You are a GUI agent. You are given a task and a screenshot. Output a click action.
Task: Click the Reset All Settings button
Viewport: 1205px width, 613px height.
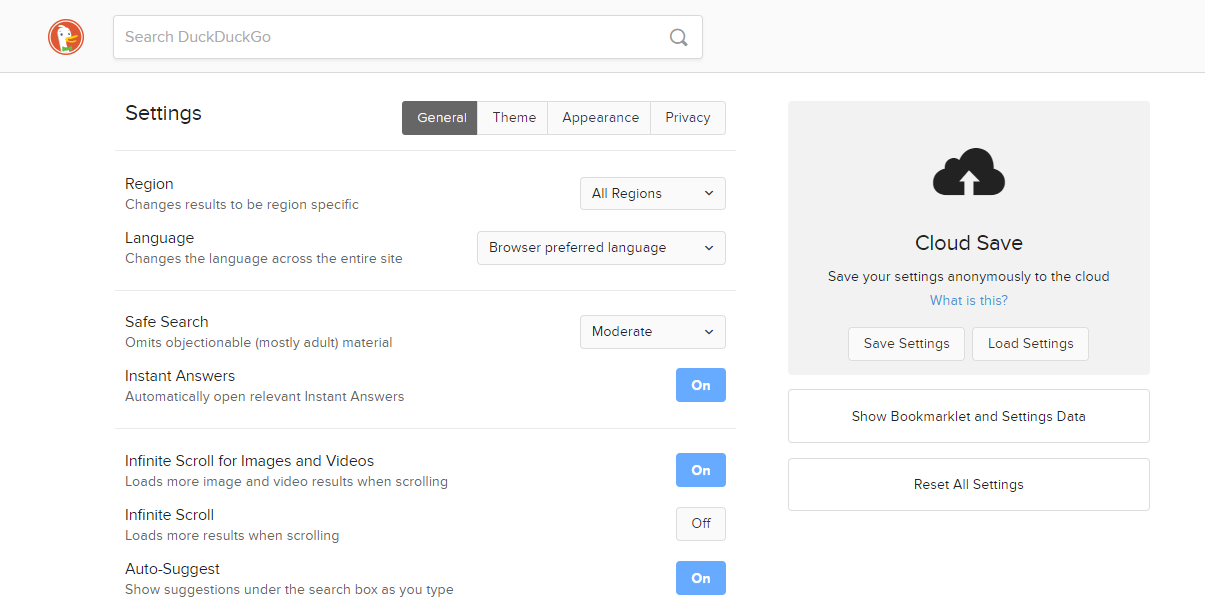click(x=969, y=484)
